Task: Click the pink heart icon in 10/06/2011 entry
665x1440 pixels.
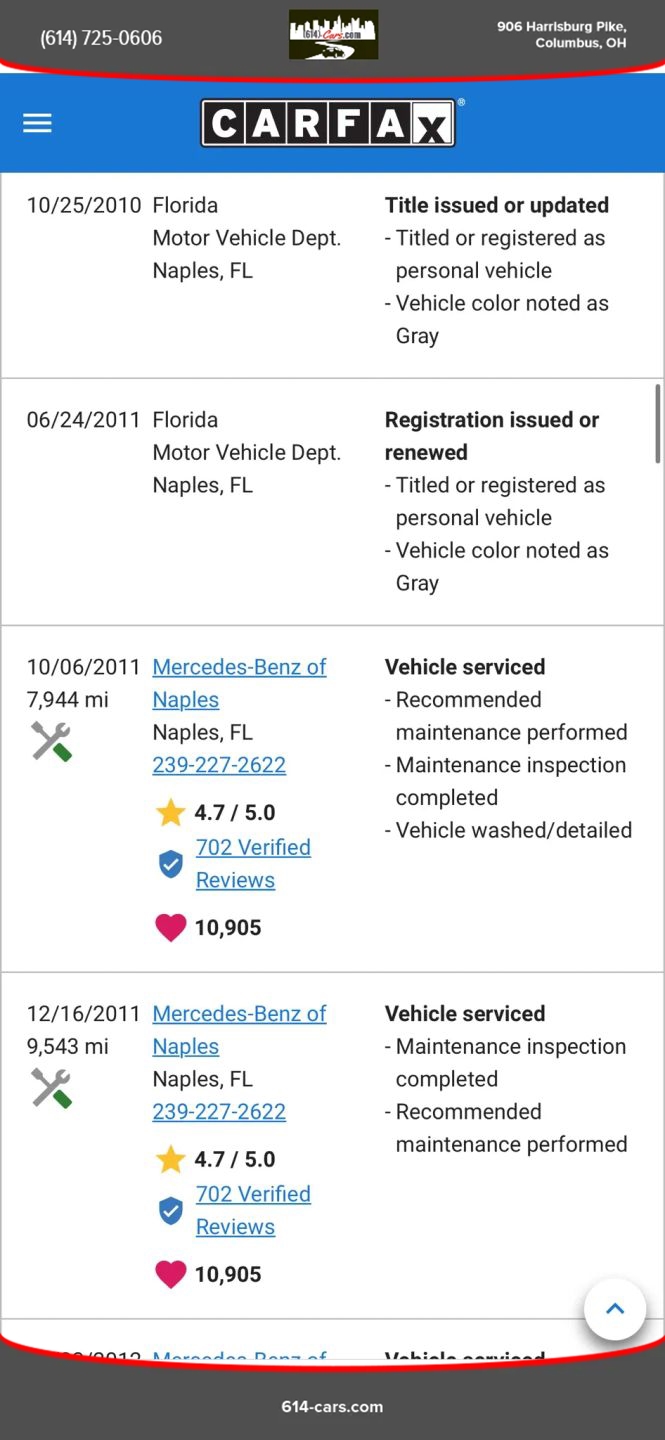Action: tap(171, 928)
